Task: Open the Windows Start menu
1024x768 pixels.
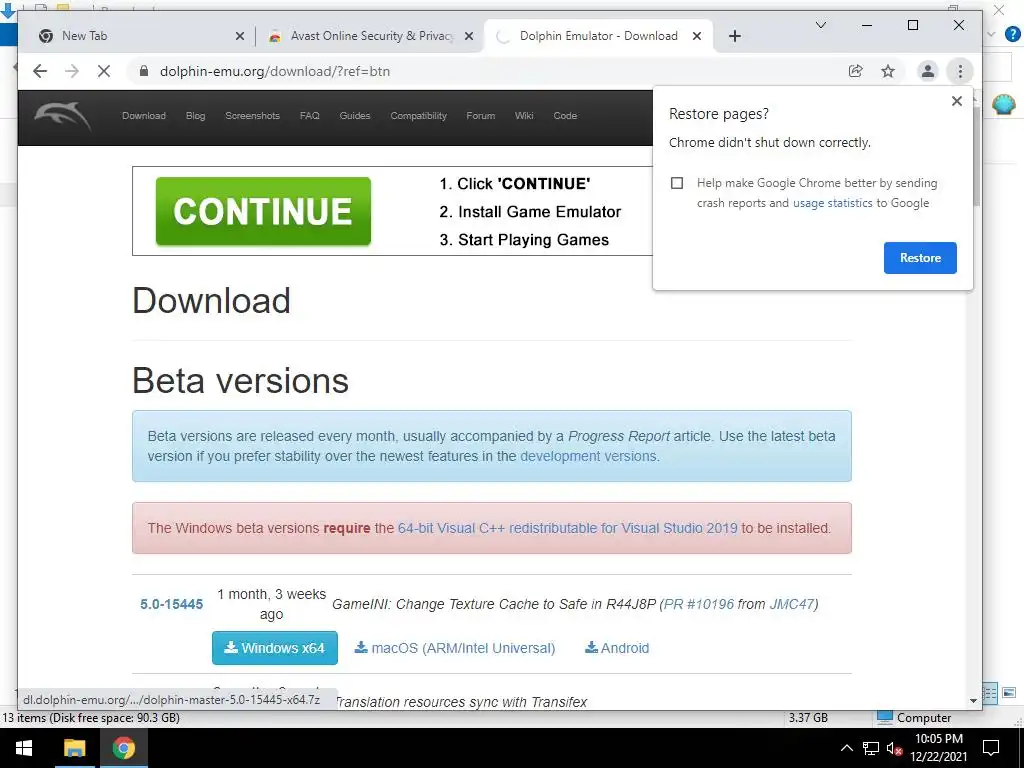Action: tap(24, 748)
